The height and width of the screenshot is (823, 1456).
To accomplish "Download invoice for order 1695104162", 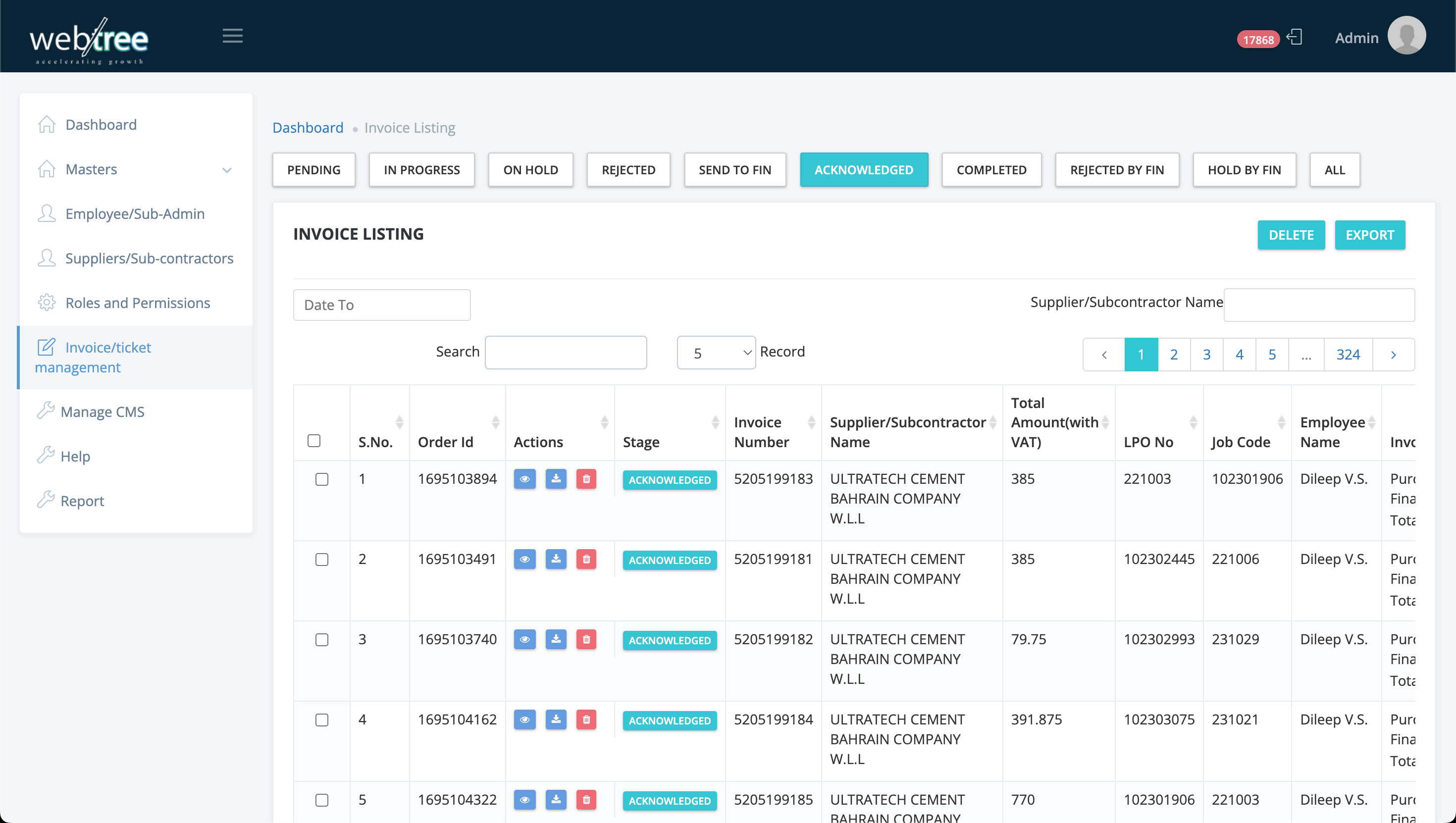I will tap(556, 720).
